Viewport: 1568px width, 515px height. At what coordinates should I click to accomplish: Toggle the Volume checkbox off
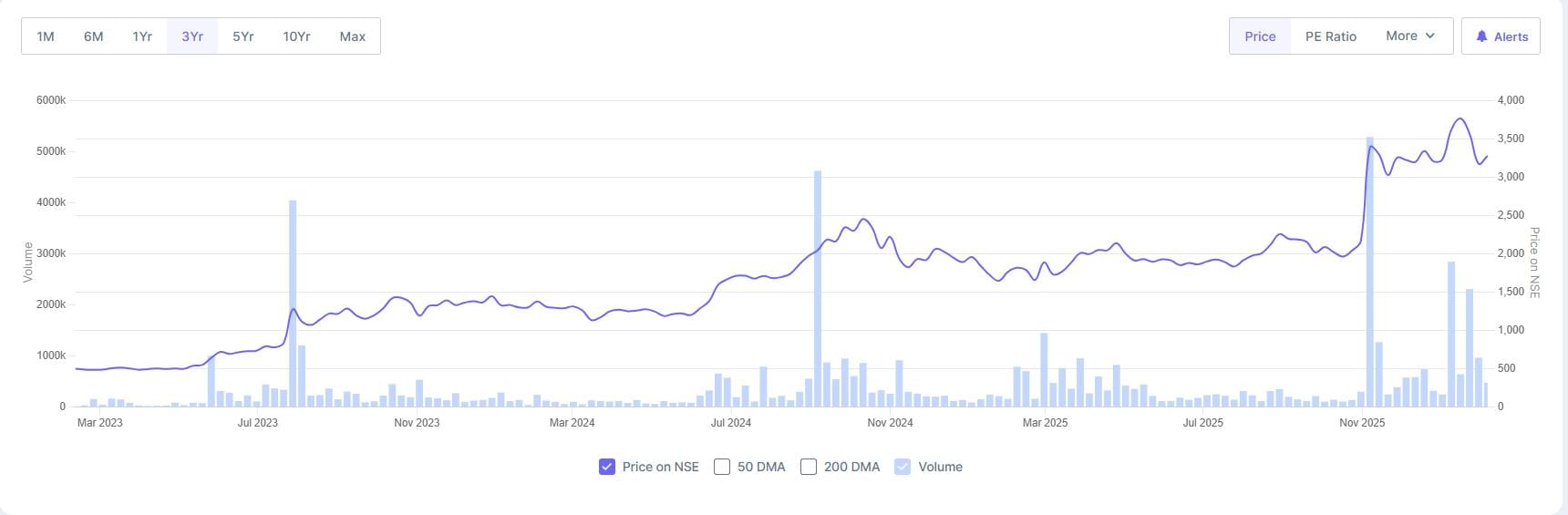click(903, 467)
